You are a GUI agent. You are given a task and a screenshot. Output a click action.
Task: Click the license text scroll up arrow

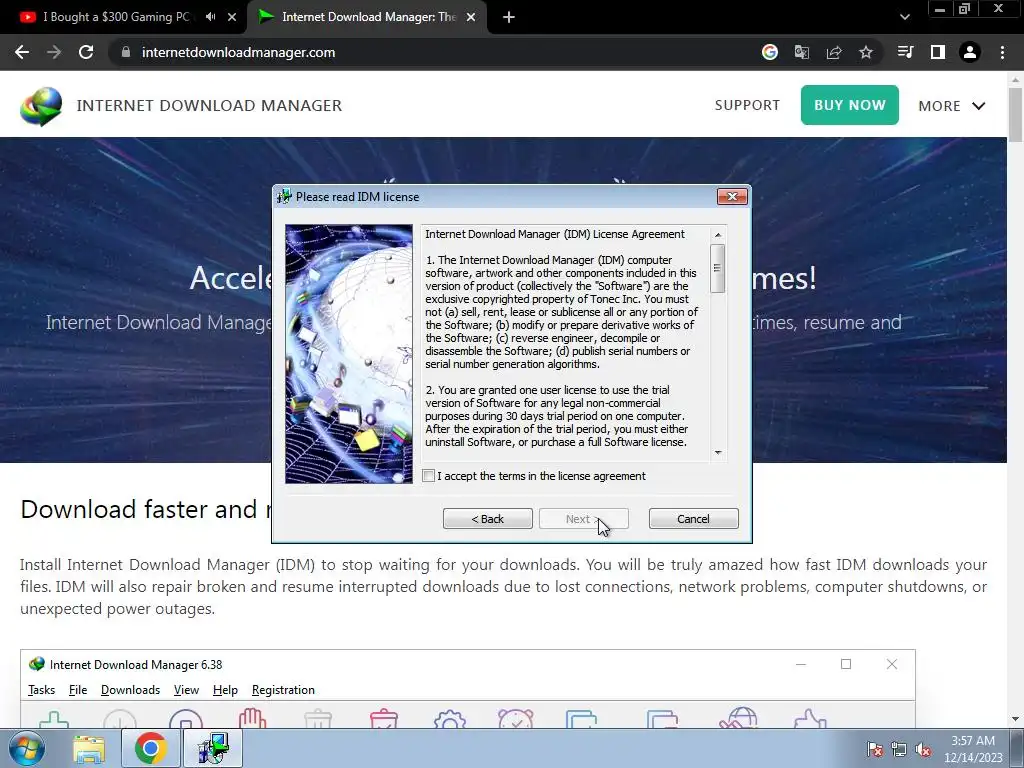pos(718,235)
